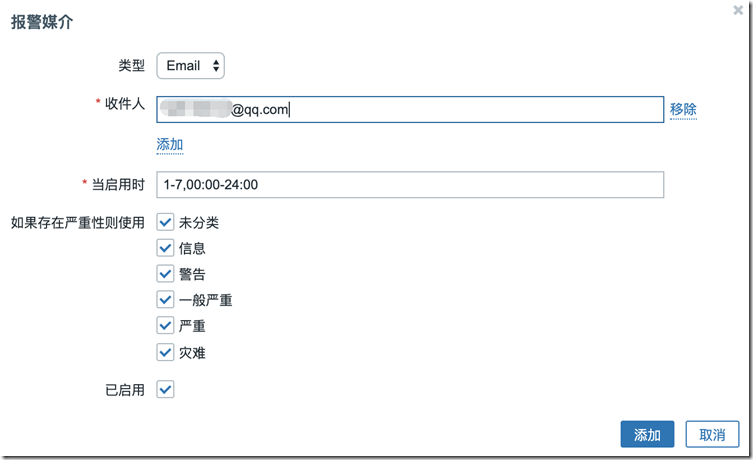Click the 报警媒介 dialog title
Screen dimensions: 753x460
click(41, 21)
